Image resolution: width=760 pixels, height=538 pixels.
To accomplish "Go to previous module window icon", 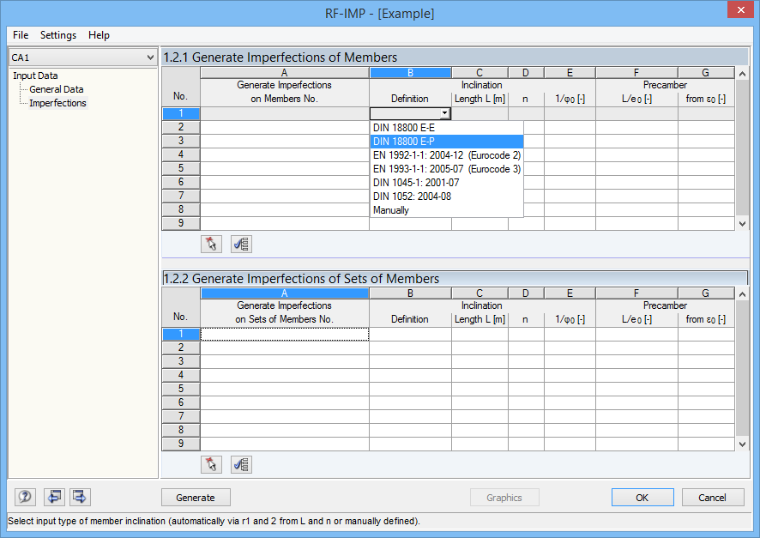I will click(x=54, y=497).
